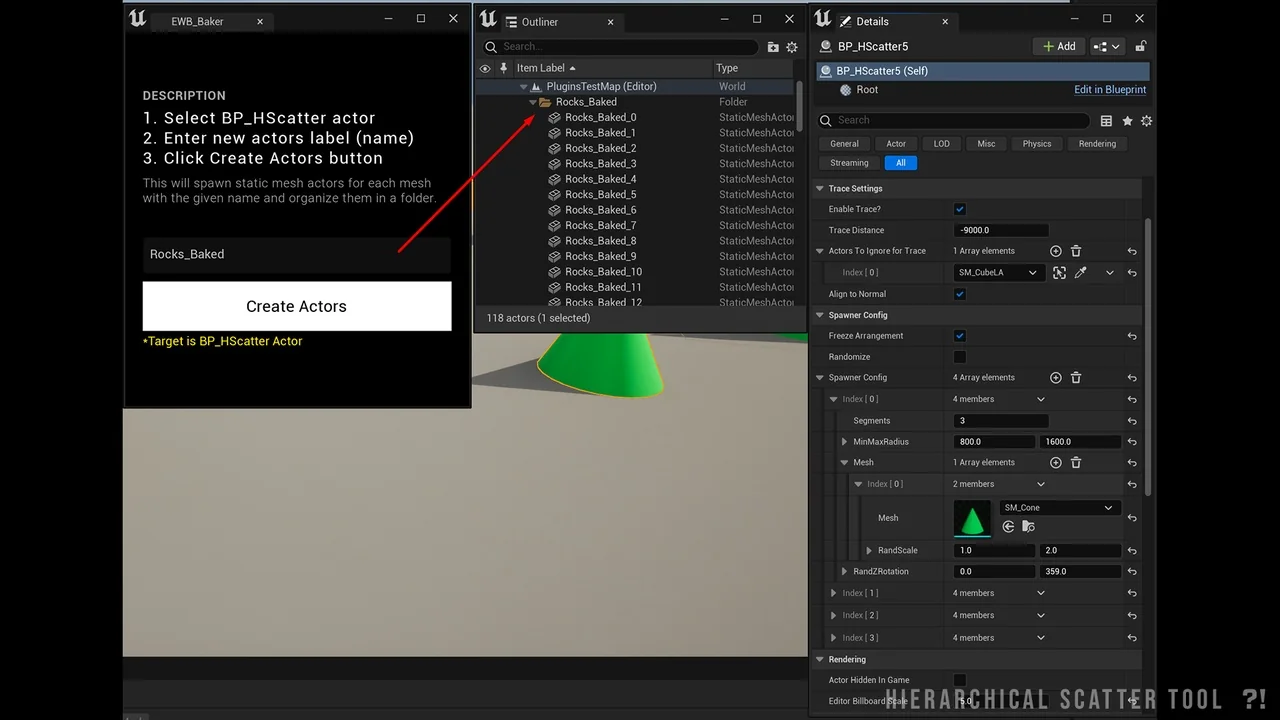
Task: Switch to the Physics category tab
Action: coord(1036,143)
